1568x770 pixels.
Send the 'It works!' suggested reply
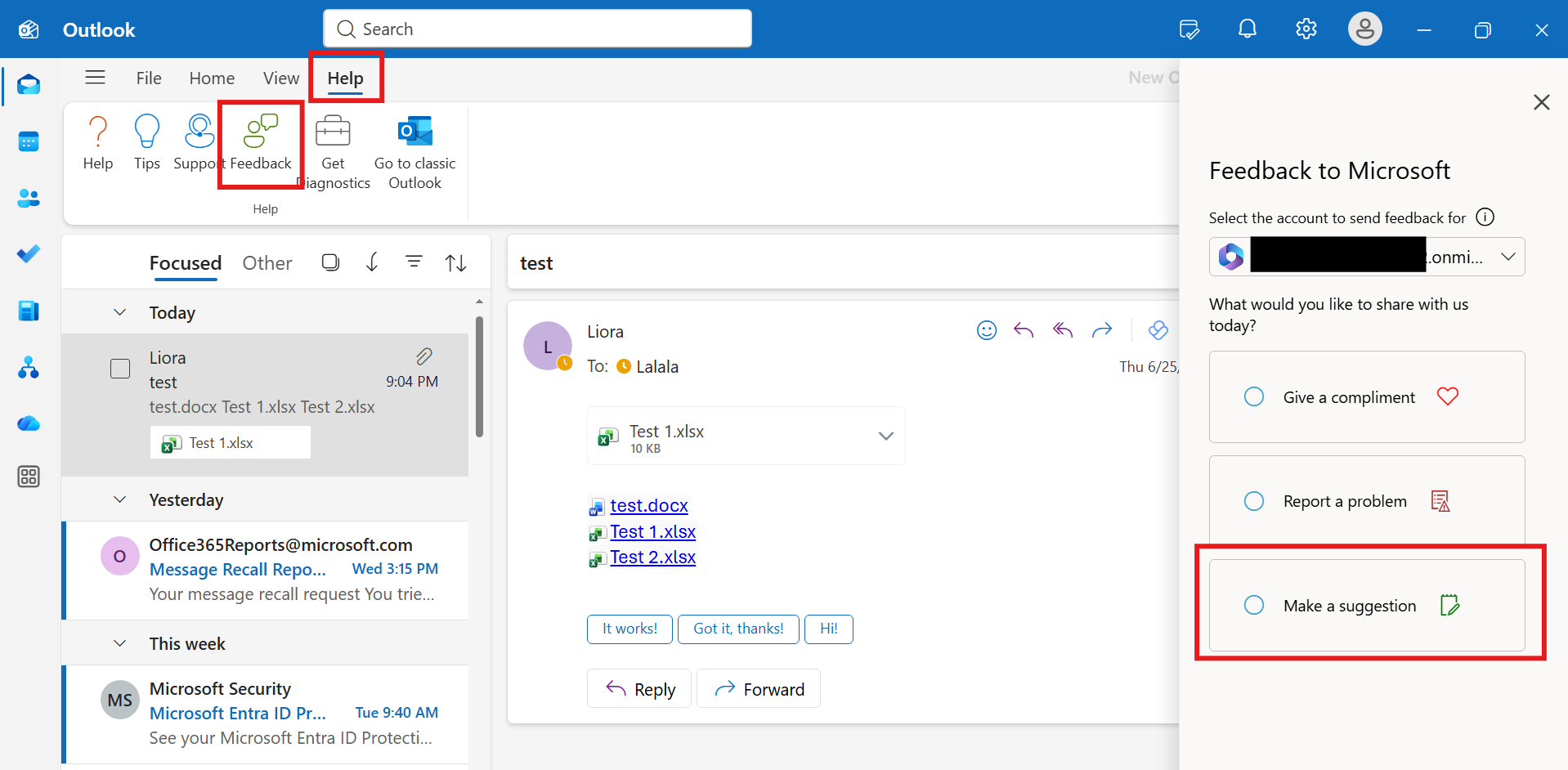pyautogui.click(x=629, y=629)
